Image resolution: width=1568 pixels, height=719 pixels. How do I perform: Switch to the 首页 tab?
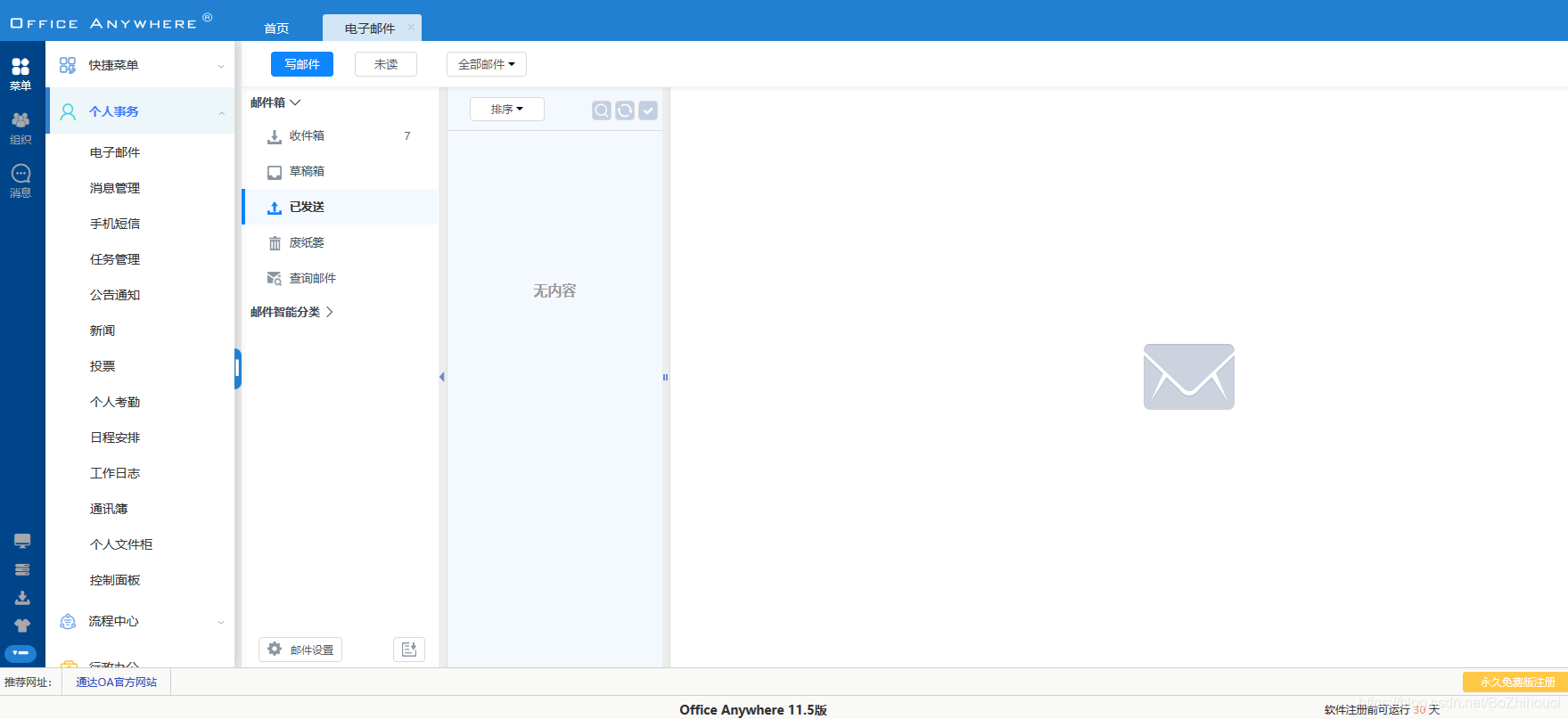coord(276,29)
